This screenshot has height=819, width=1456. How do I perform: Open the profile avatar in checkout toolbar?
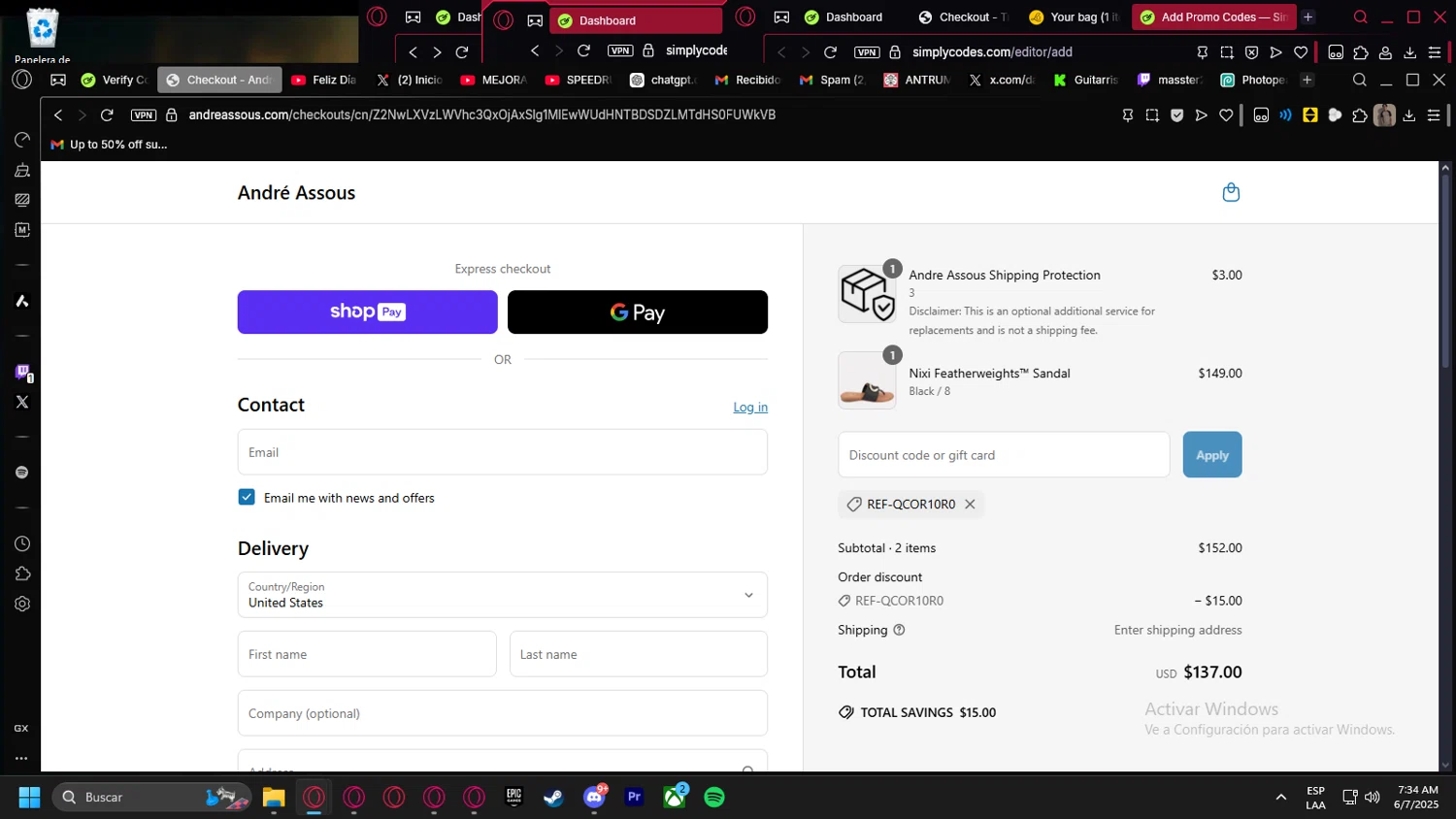pos(1384,115)
